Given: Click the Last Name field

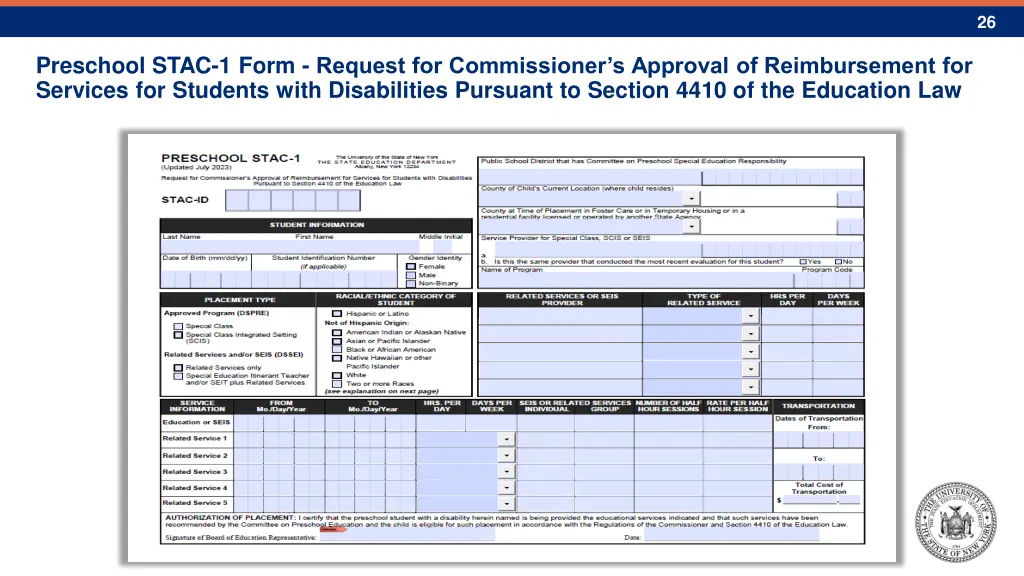Looking at the screenshot, I should [x=227, y=247].
